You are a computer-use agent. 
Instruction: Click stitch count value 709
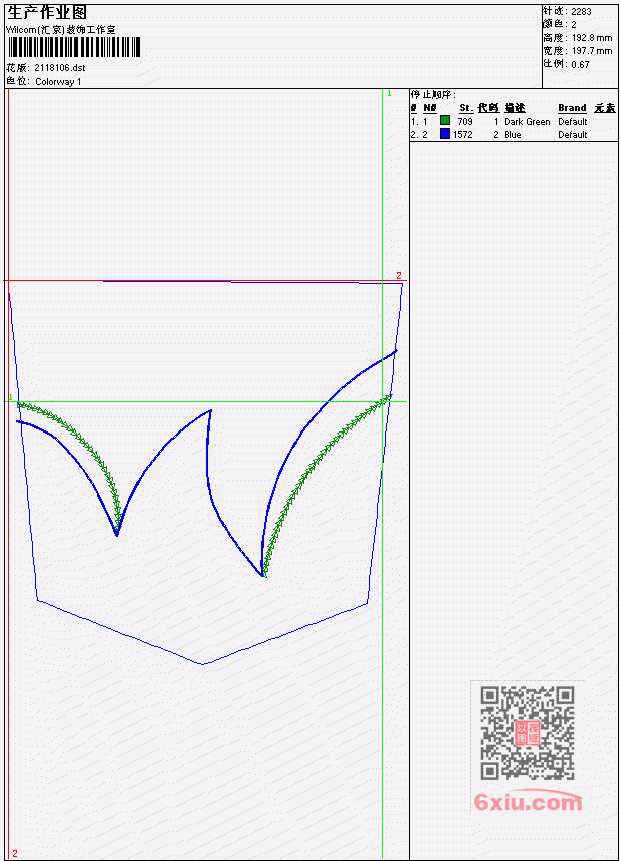pyautogui.click(x=465, y=122)
